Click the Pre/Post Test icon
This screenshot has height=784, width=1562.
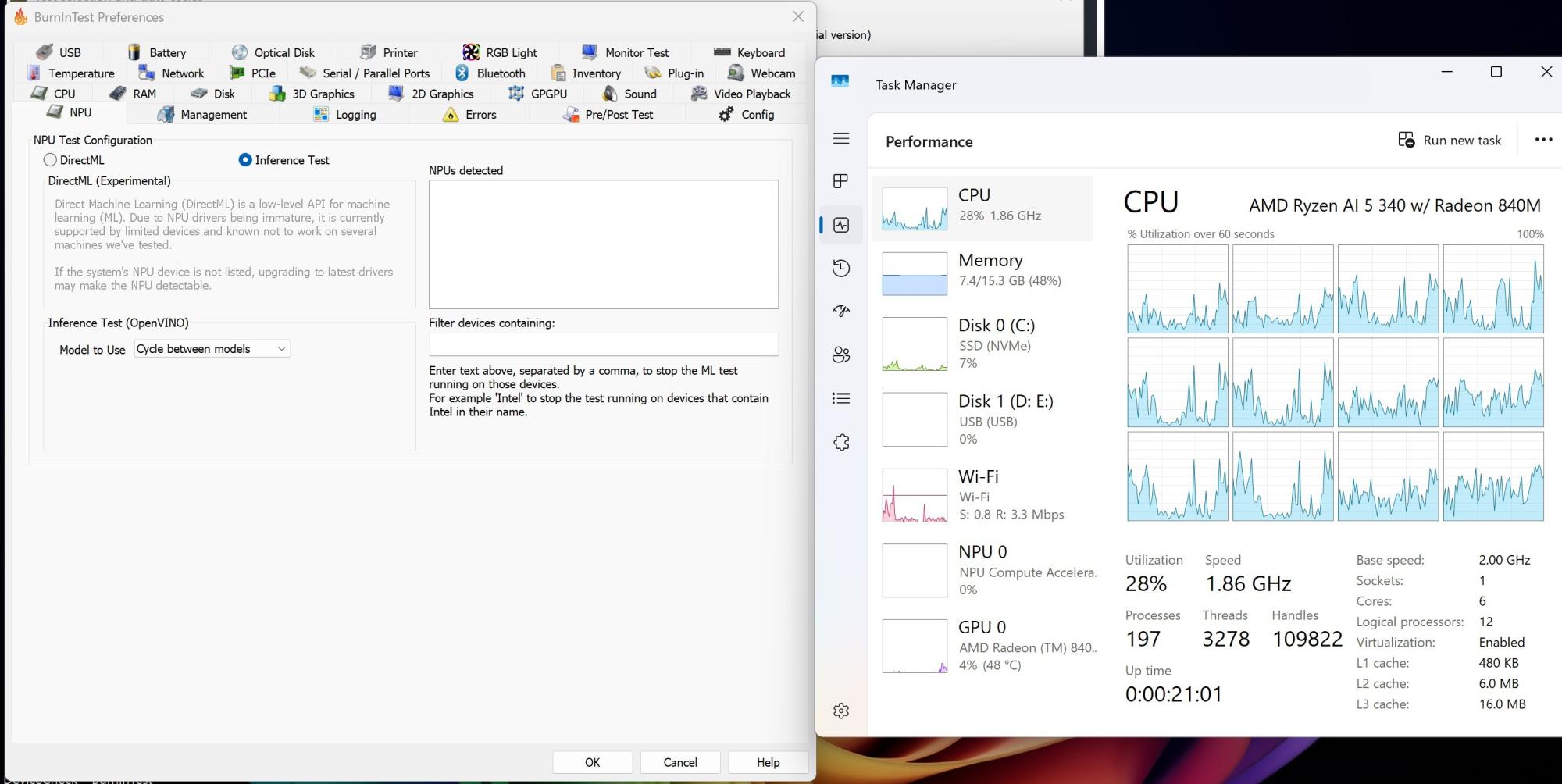coord(570,114)
